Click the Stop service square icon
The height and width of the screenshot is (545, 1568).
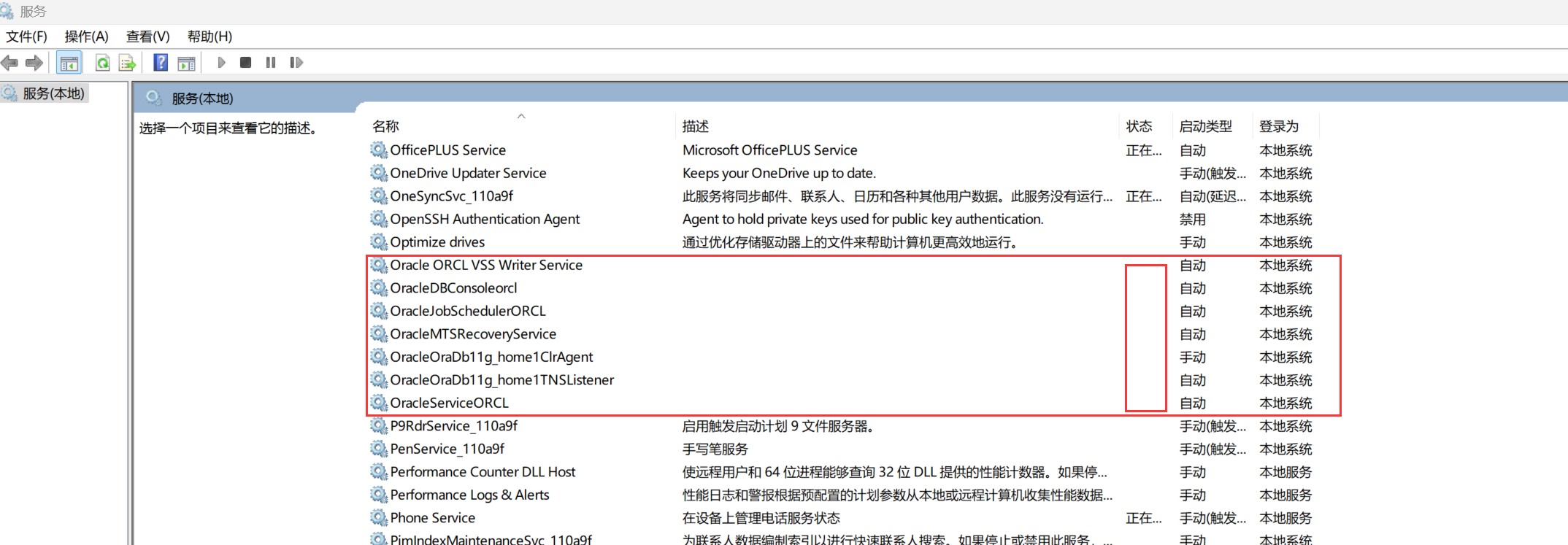coord(246,63)
